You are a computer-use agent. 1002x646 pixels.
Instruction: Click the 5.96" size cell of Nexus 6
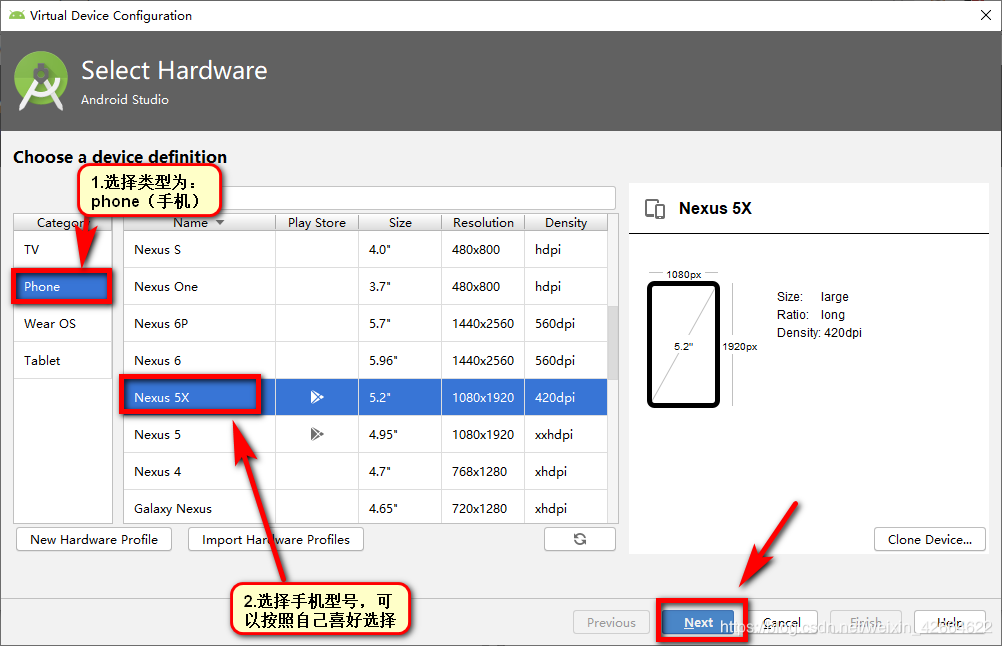pos(400,360)
